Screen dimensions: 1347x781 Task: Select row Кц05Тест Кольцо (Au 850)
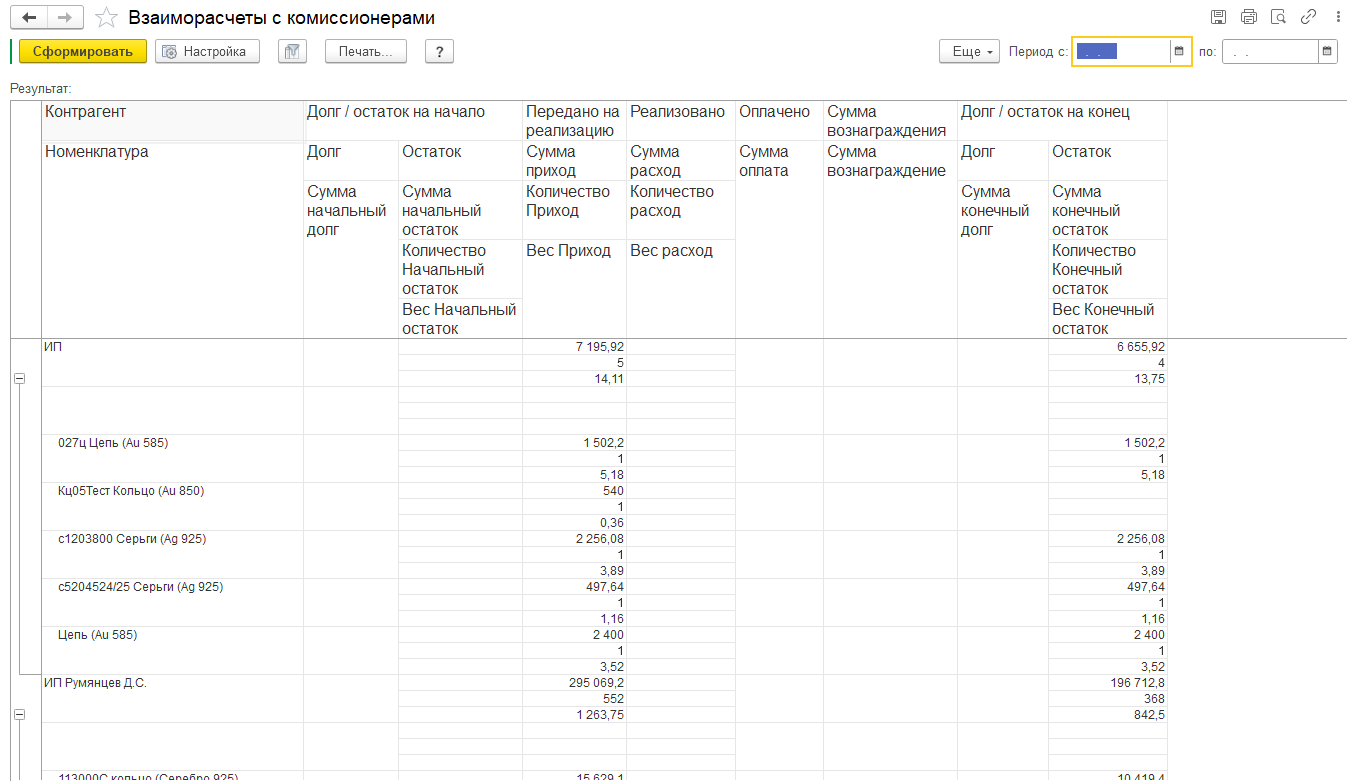pyautogui.click(x=172, y=506)
